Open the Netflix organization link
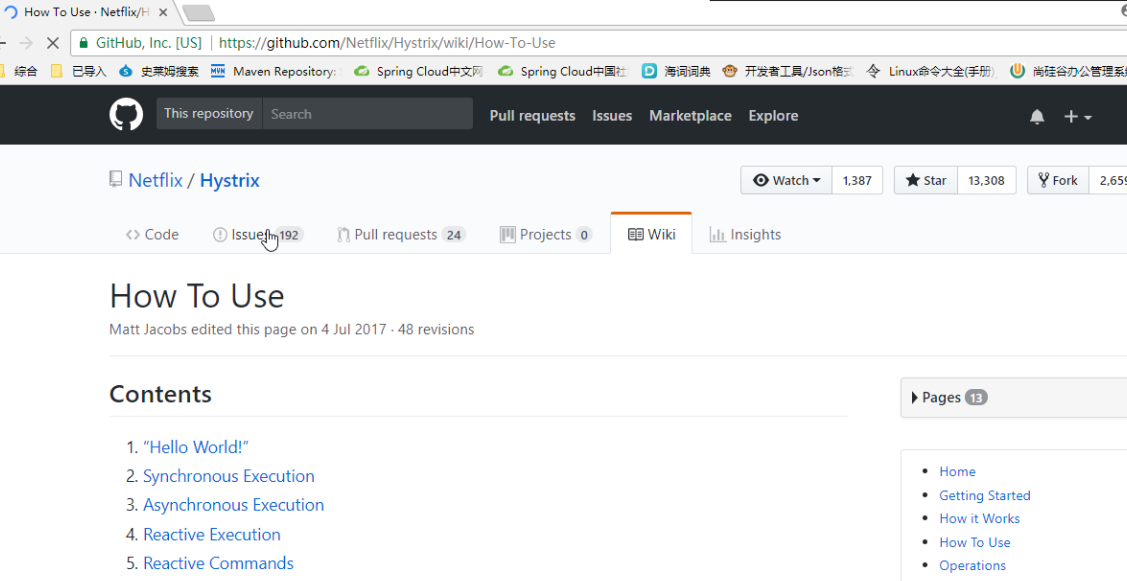 [x=155, y=180]
